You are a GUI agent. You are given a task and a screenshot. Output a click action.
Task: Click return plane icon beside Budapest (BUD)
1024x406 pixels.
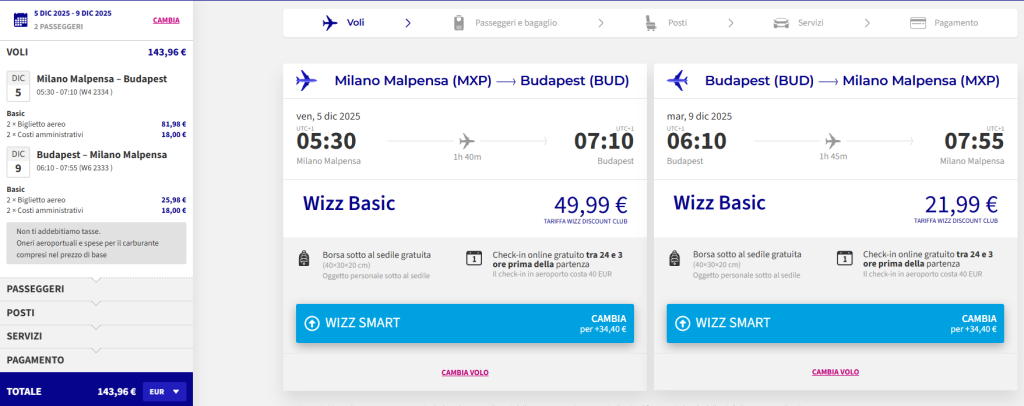[677, 81]
